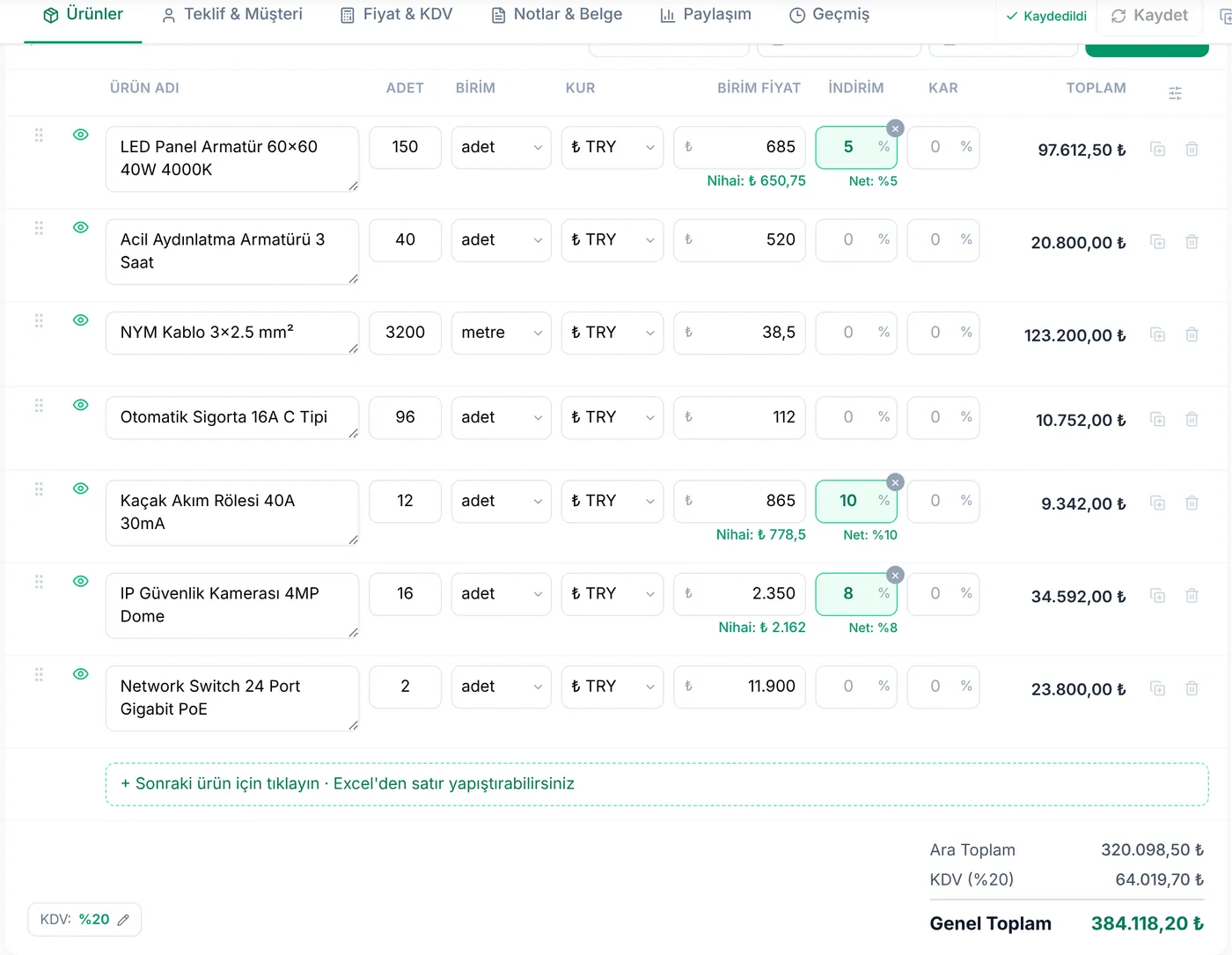Click the Kaydet button
1232x955 pixels.
(x=1150, y=16)
